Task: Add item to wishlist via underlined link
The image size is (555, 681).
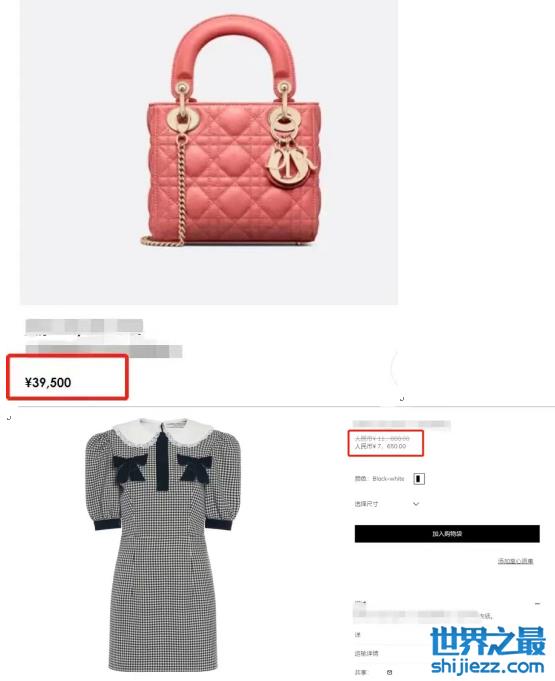Action: 515,561
